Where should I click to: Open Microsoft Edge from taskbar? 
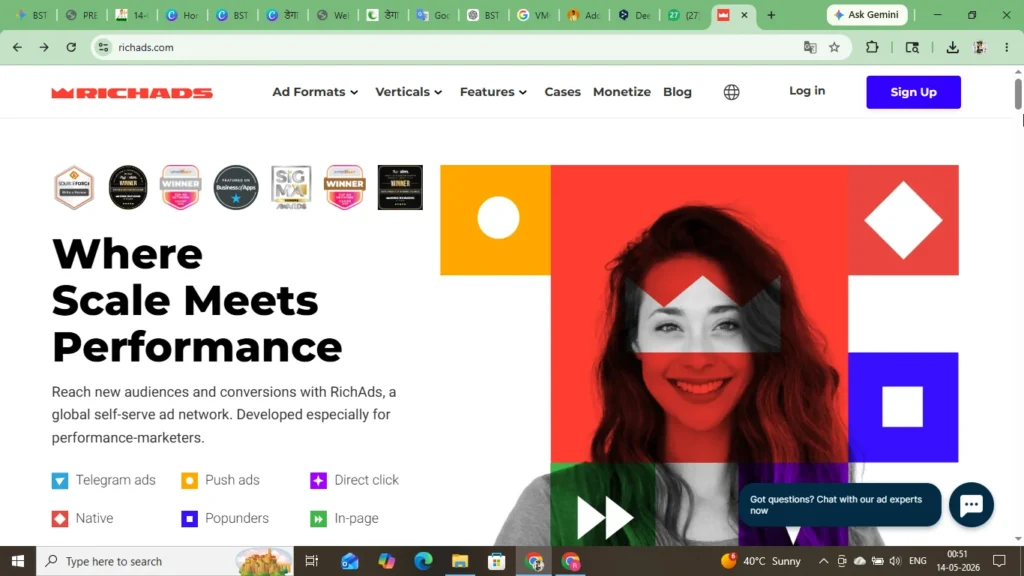point(423,561)
